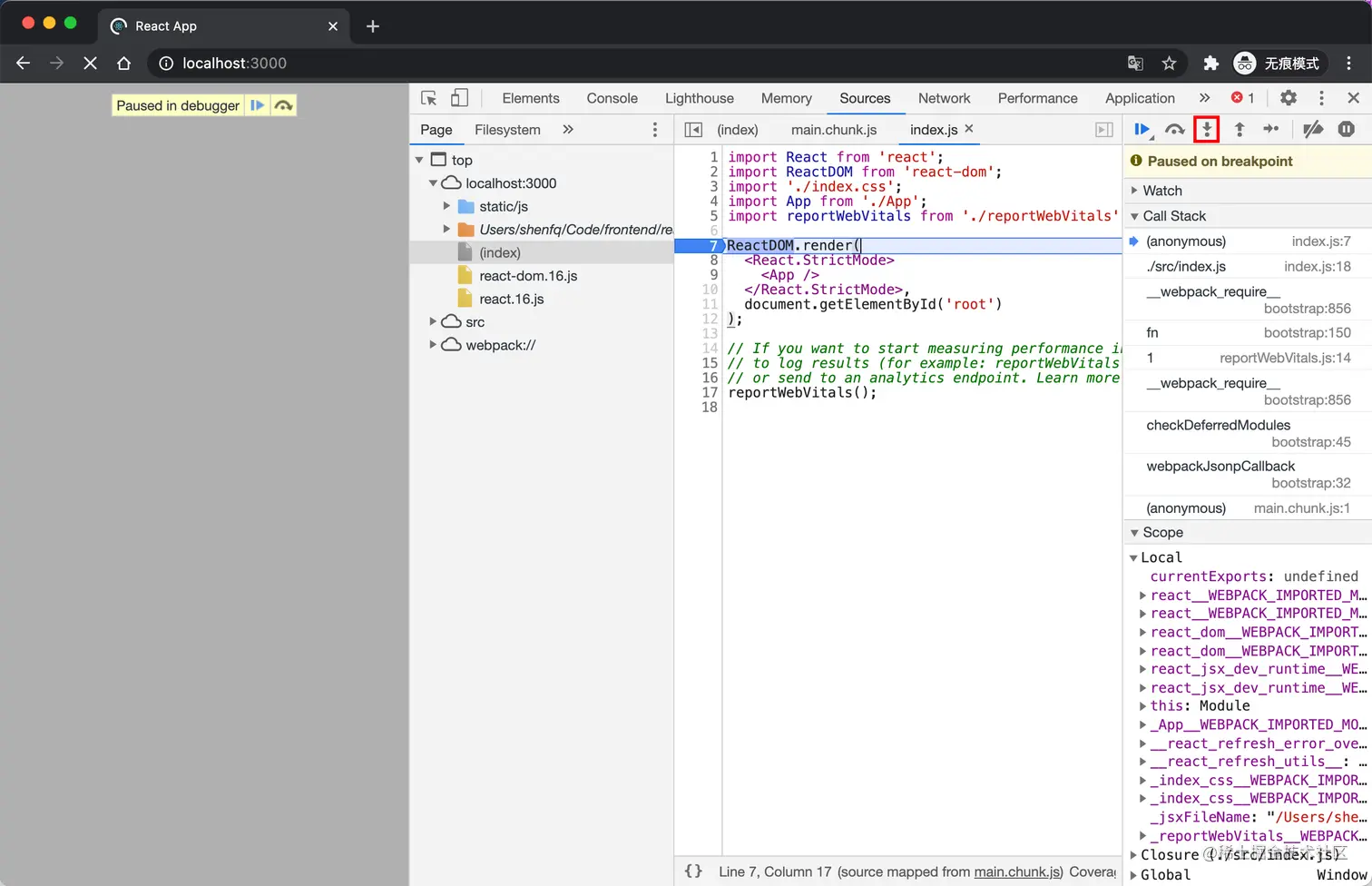
Task: Switch to the Elements panel
Action: [531, 98]
